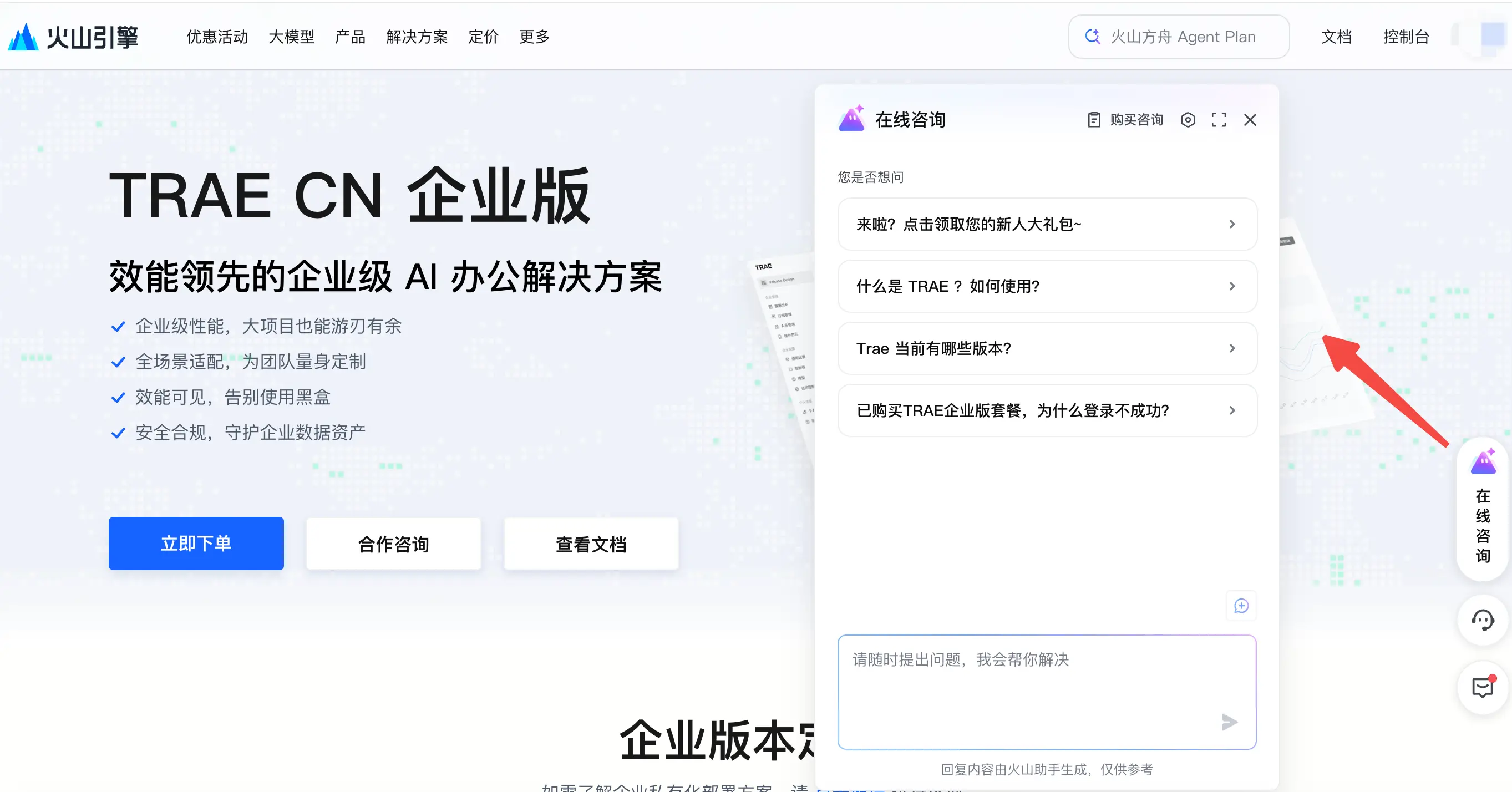
Task: Open the message inbox icon with red dot
Action: 1483,688
